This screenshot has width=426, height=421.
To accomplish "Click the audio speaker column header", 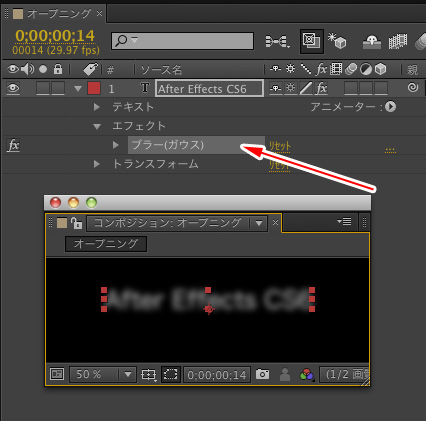I will pos(27,69).
